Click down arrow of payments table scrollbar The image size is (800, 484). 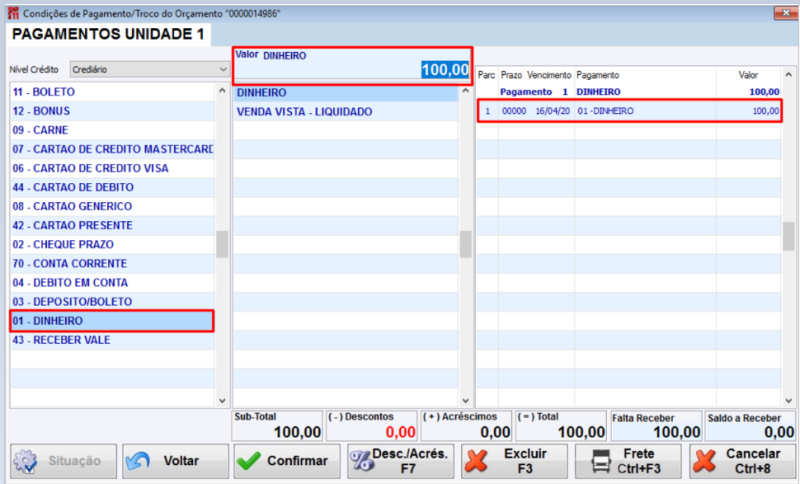(x=788, y=401)
